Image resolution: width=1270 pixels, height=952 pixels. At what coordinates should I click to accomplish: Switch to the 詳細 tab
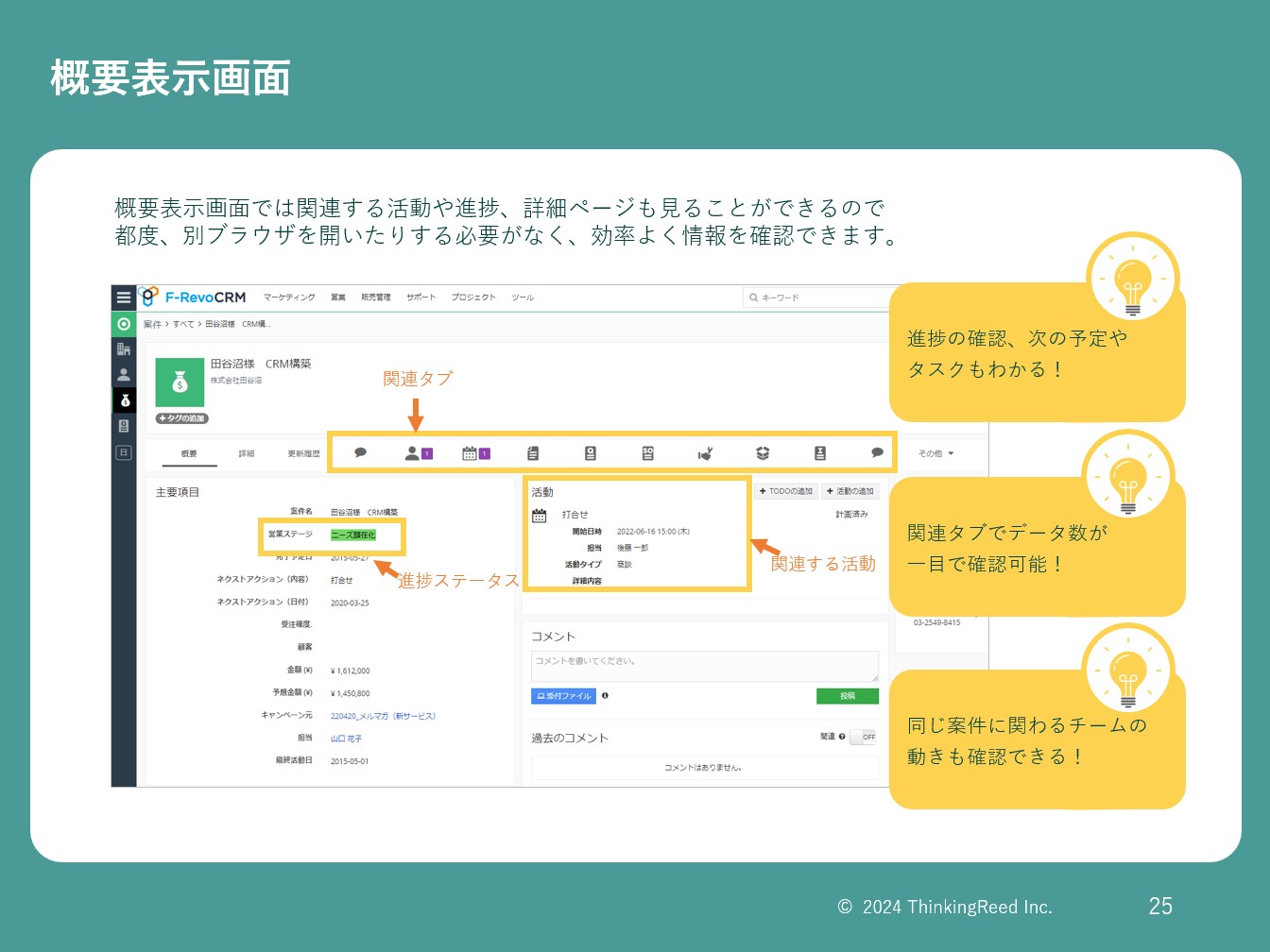[247, 454]
